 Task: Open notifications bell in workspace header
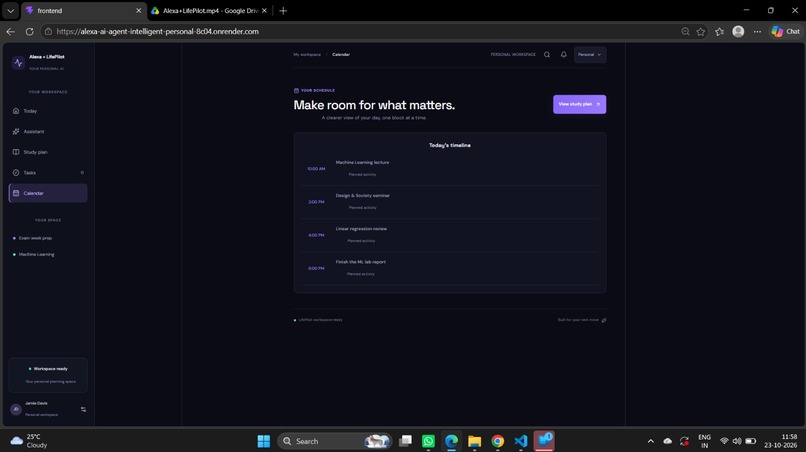tap(563, 55)
